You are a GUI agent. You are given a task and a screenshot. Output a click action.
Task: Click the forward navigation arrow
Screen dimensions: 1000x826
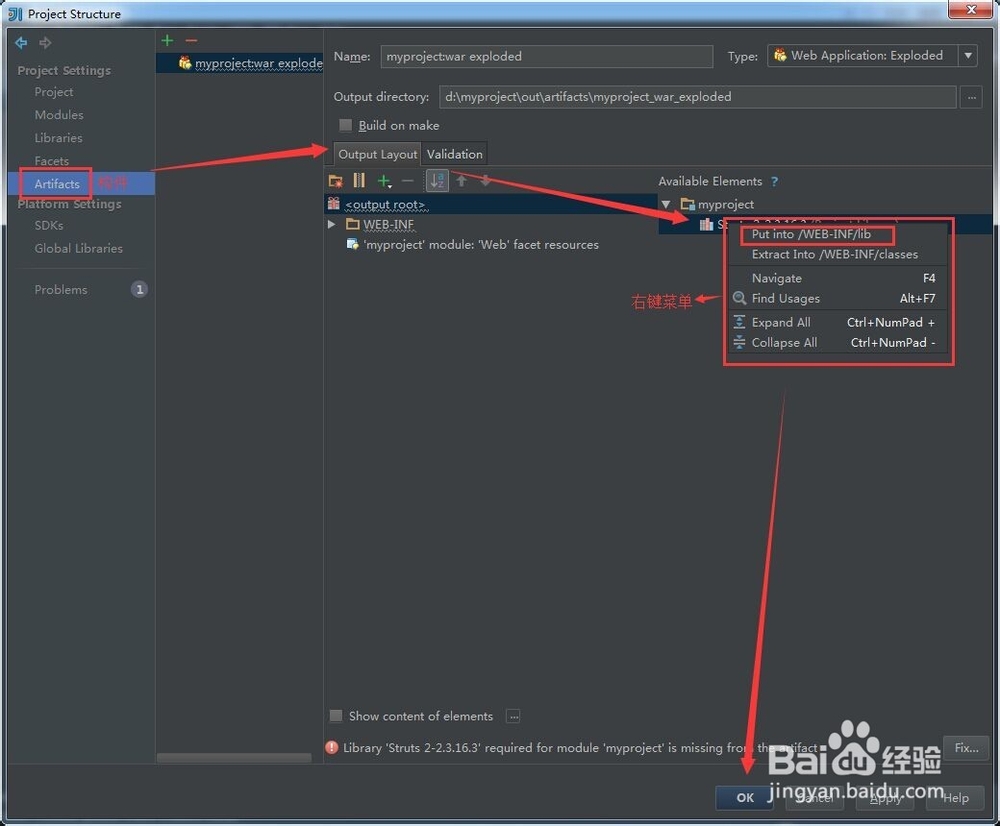(45, 43)
